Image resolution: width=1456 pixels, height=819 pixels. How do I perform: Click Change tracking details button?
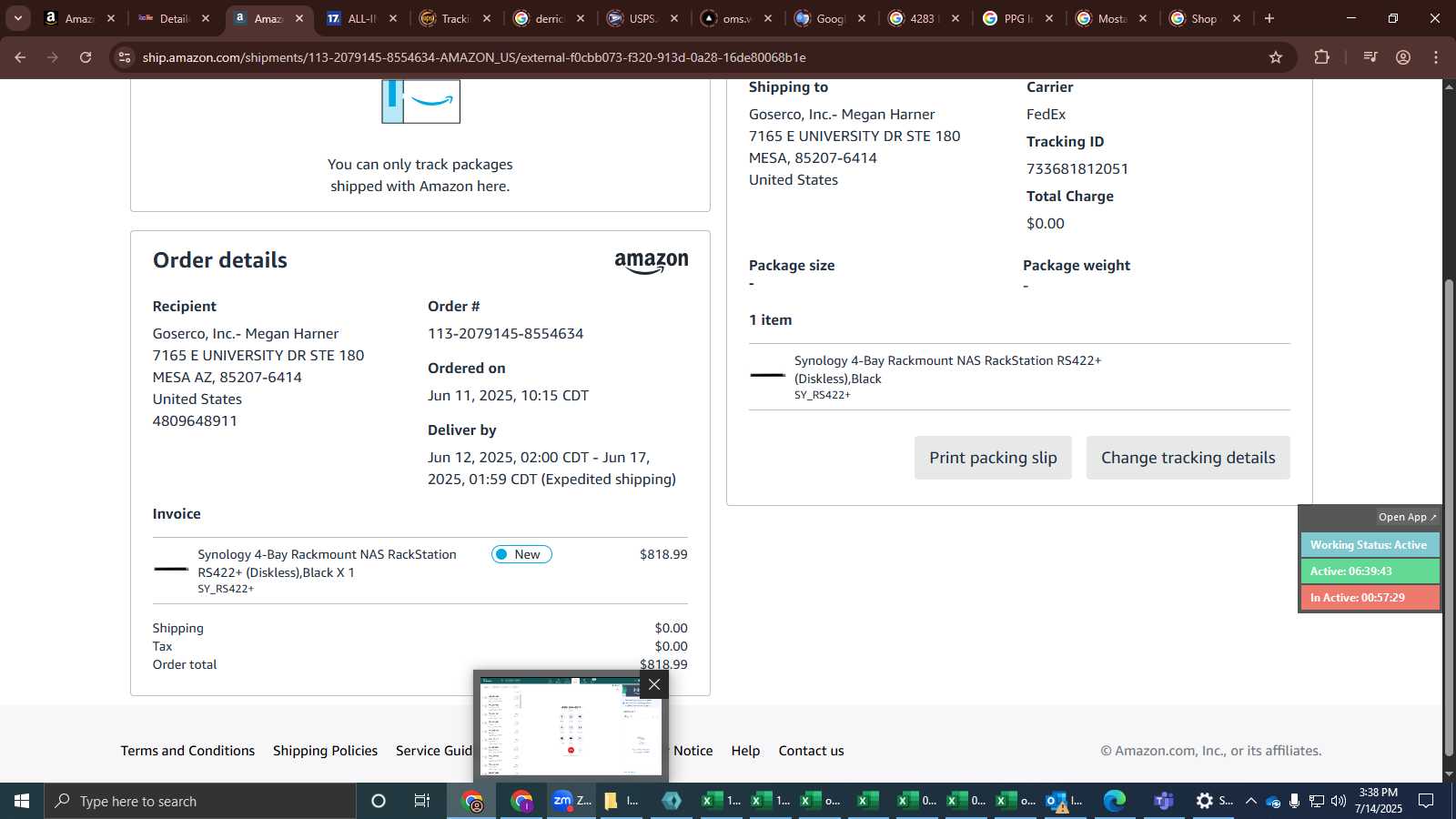(x=1188, y=458)
